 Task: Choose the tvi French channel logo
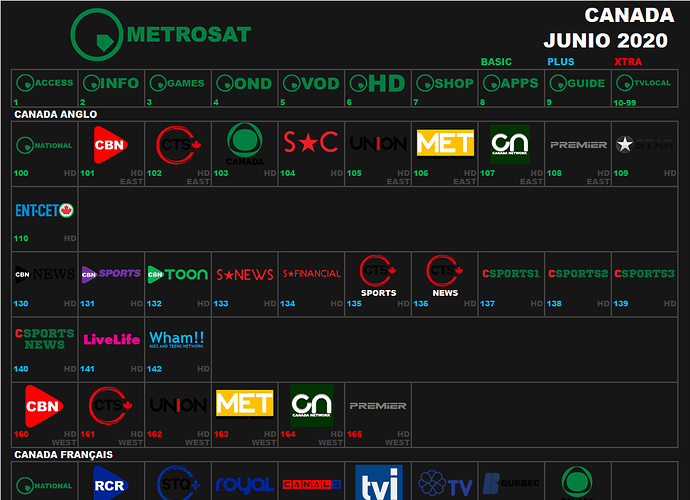pyautogui.click(x=378, y=484)
